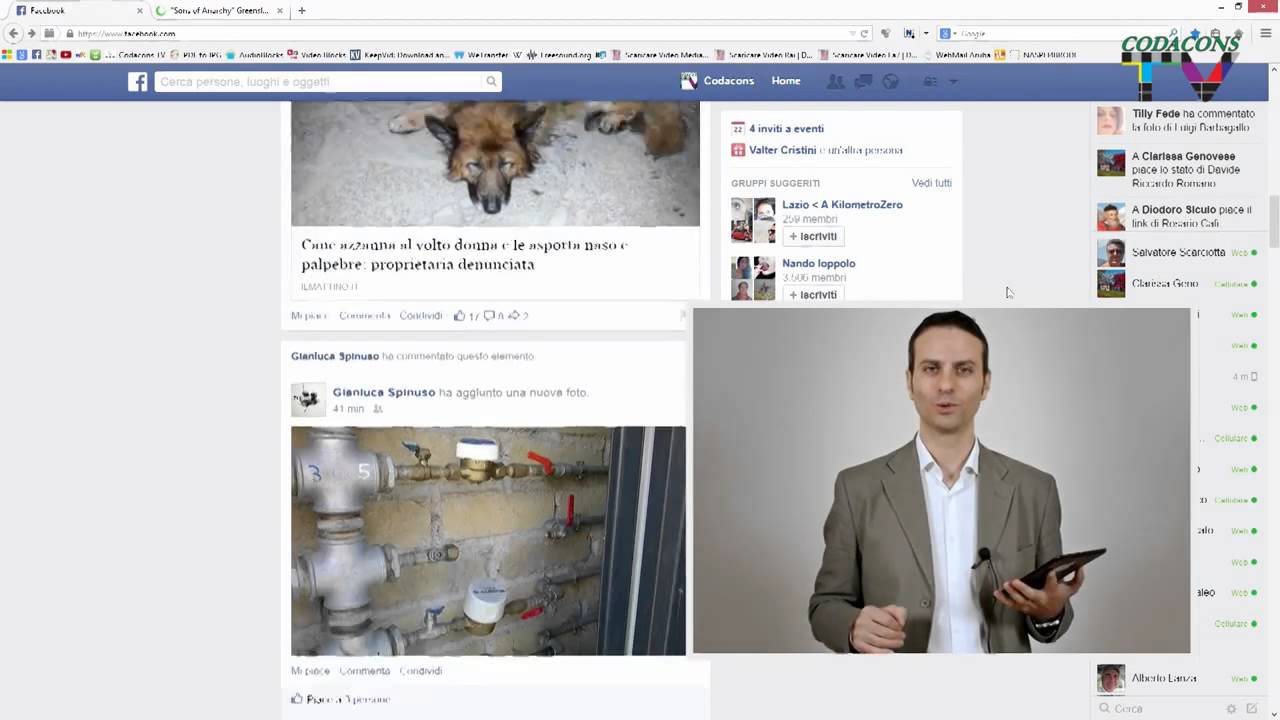Open the notifications globe icon
The image size is (1280, 720).
tap(890, 81)
